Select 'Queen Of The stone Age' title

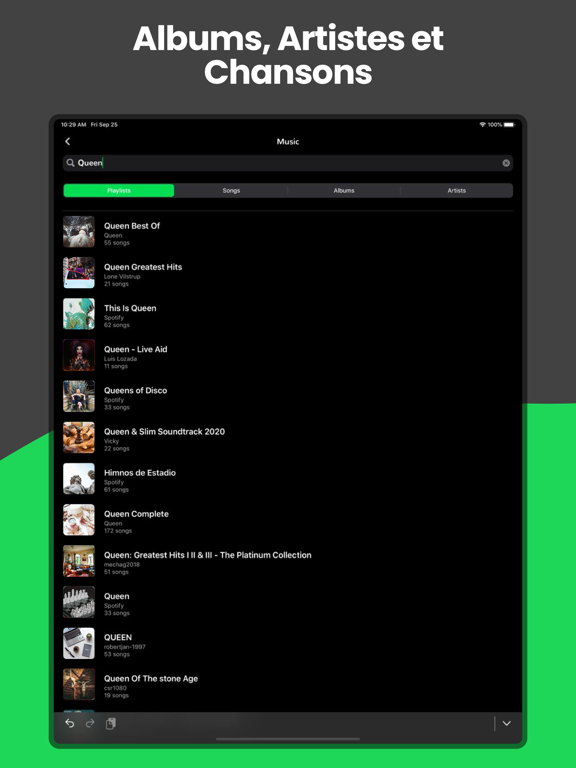tap(151, 678)
